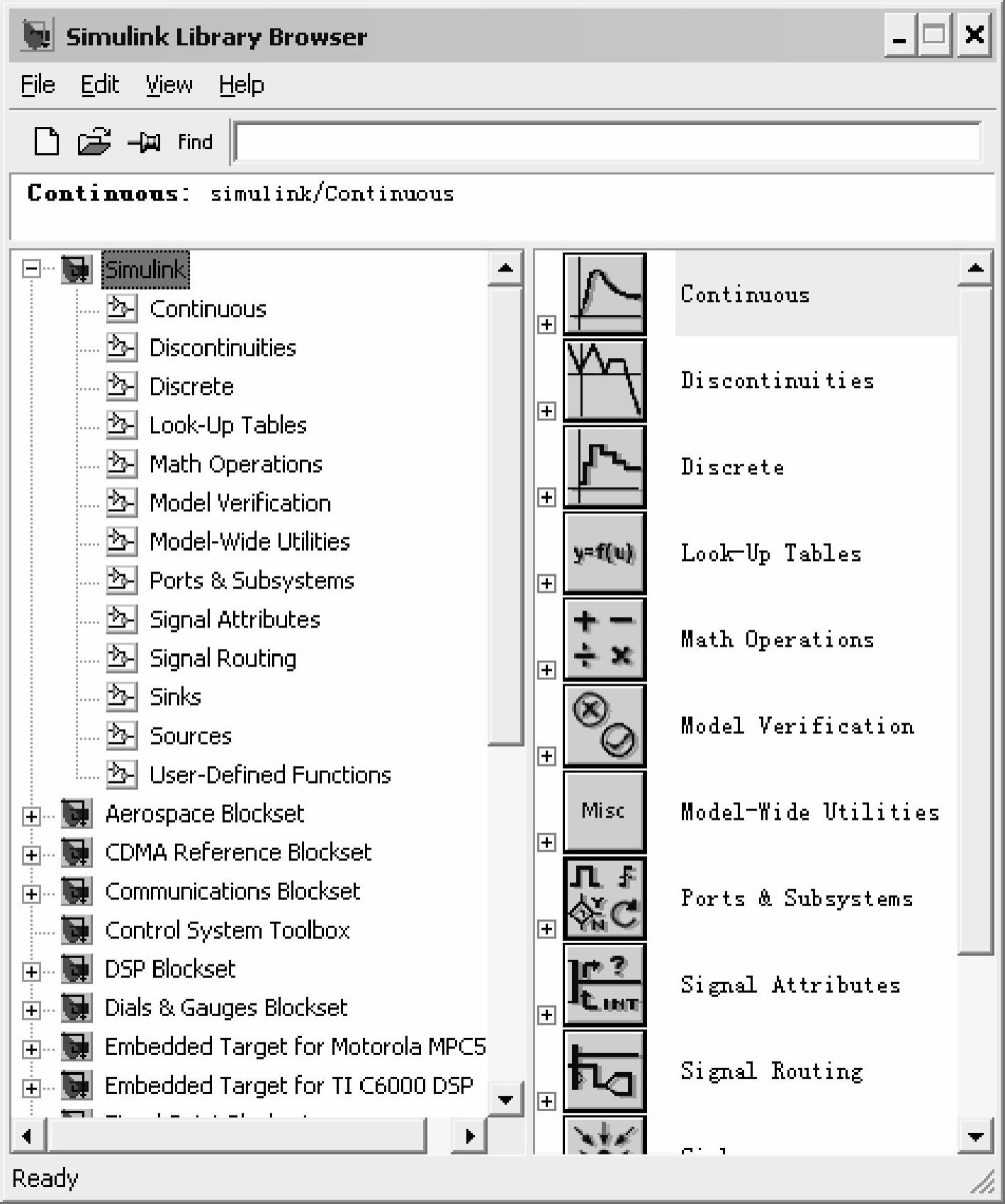Screen dimensions: 1005x1204
Task: Click the Control System Toolbox library icon
Action: click(77, 930)
